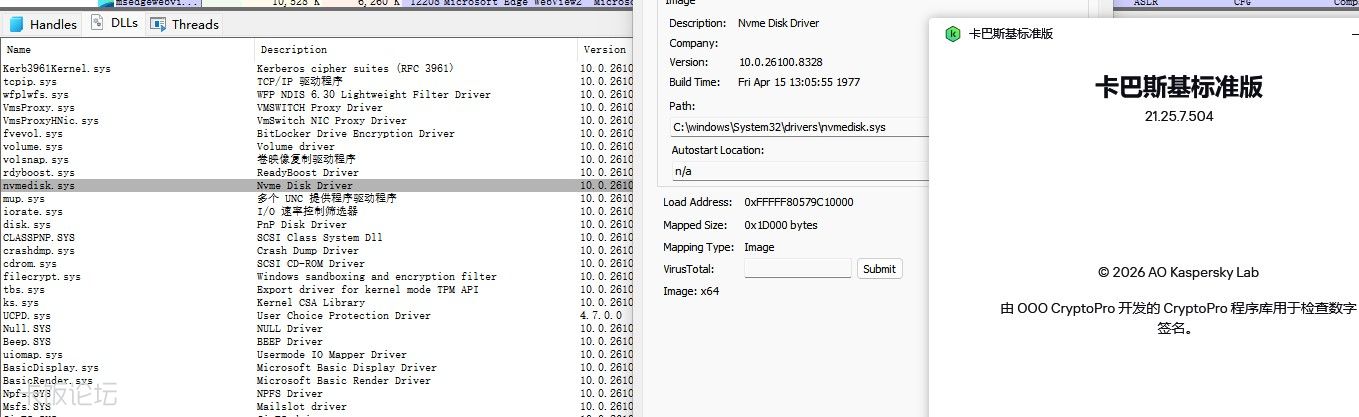Click the Kaspersky logo icon
The height and width of the screenshot is (417, 1359).
click(x=953, y=34)
